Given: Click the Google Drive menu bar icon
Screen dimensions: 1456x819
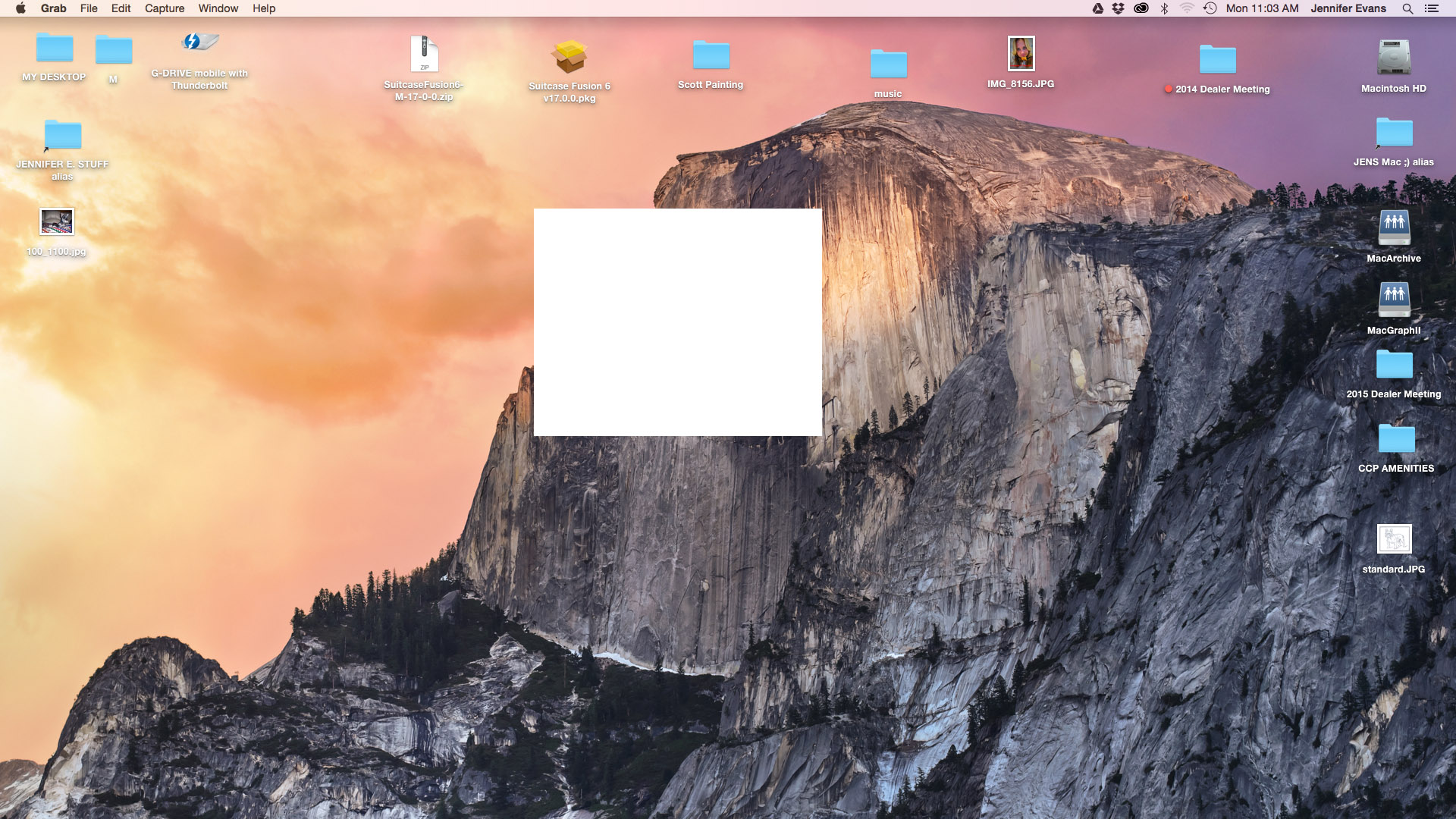Looking at the screenshot, I should click(x=1097, y=8).
